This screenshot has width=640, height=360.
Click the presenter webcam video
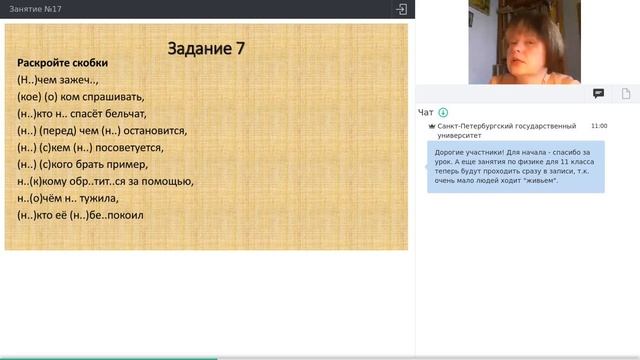(524, 42)
